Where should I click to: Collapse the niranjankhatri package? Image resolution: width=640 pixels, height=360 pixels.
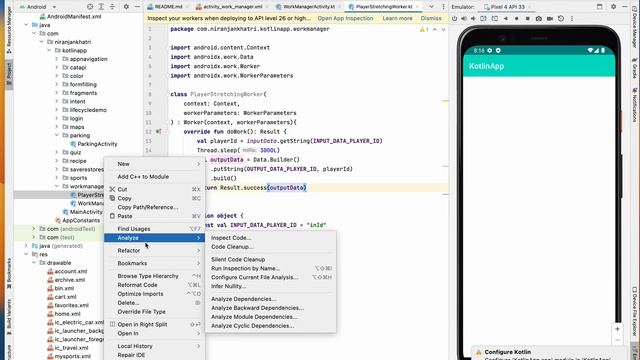pos(42,42)
